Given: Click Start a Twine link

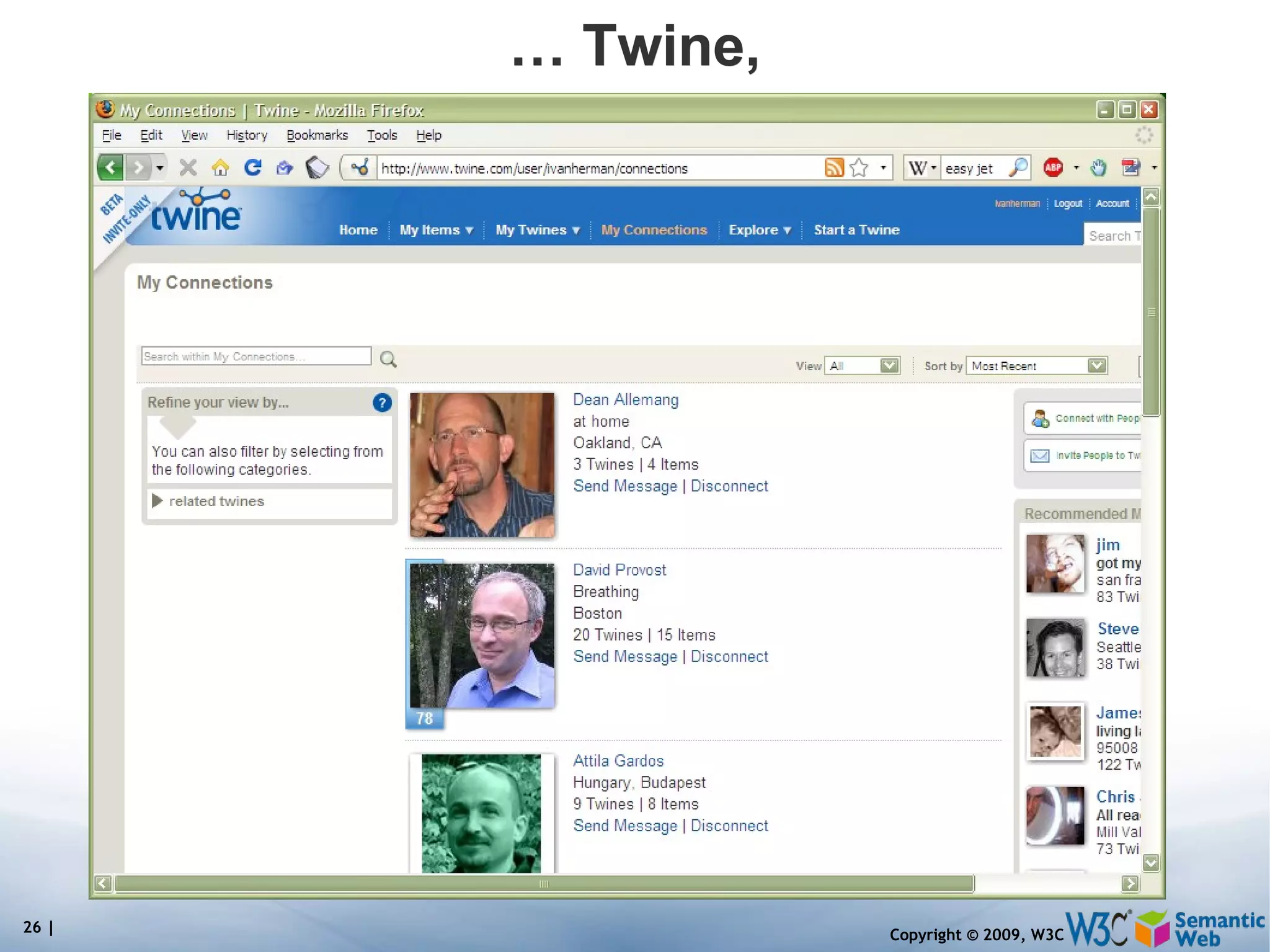Looking at the screenshot, I should coord(856,230).
